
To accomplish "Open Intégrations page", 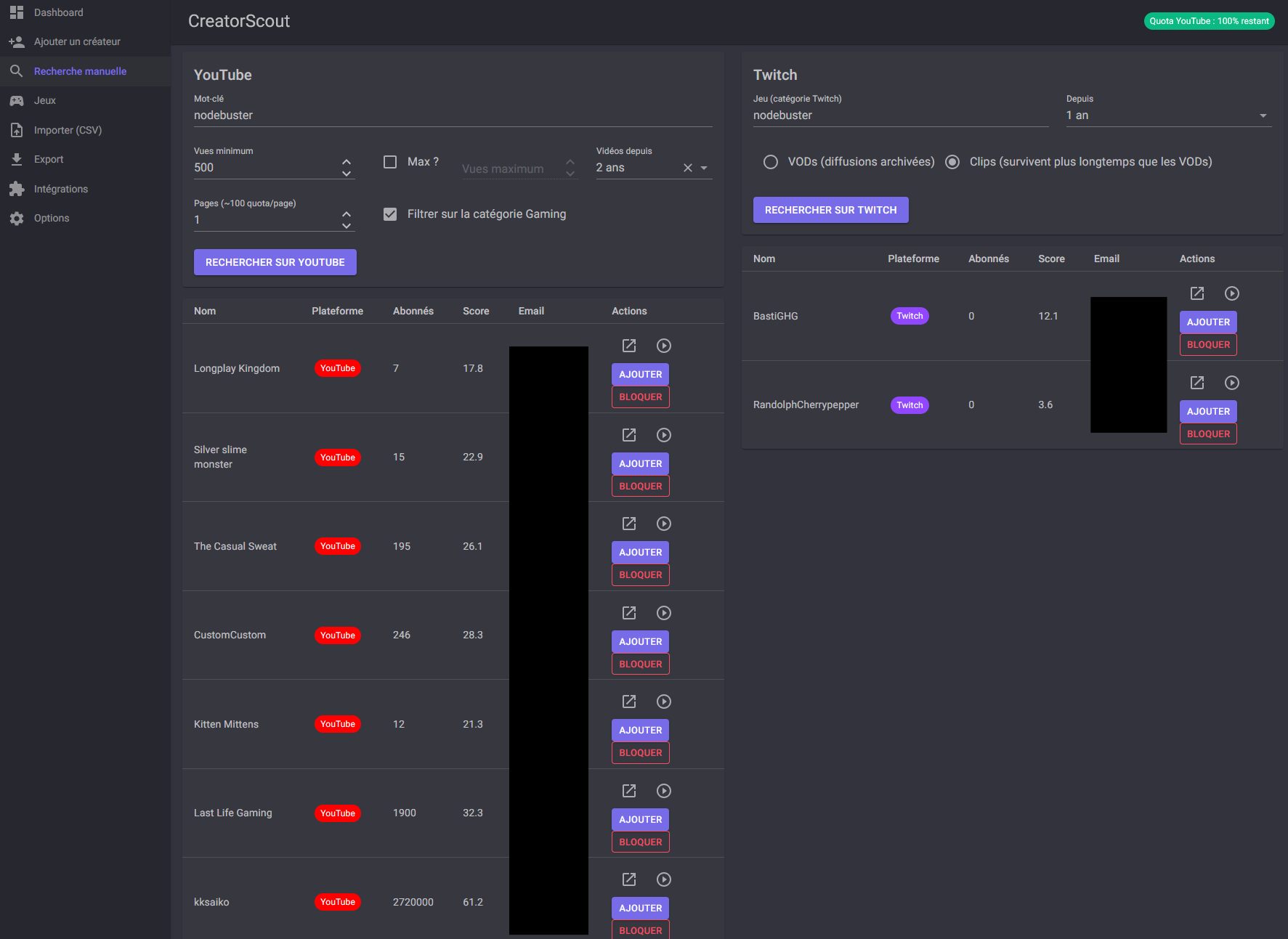I will click(x=86, y=189).
